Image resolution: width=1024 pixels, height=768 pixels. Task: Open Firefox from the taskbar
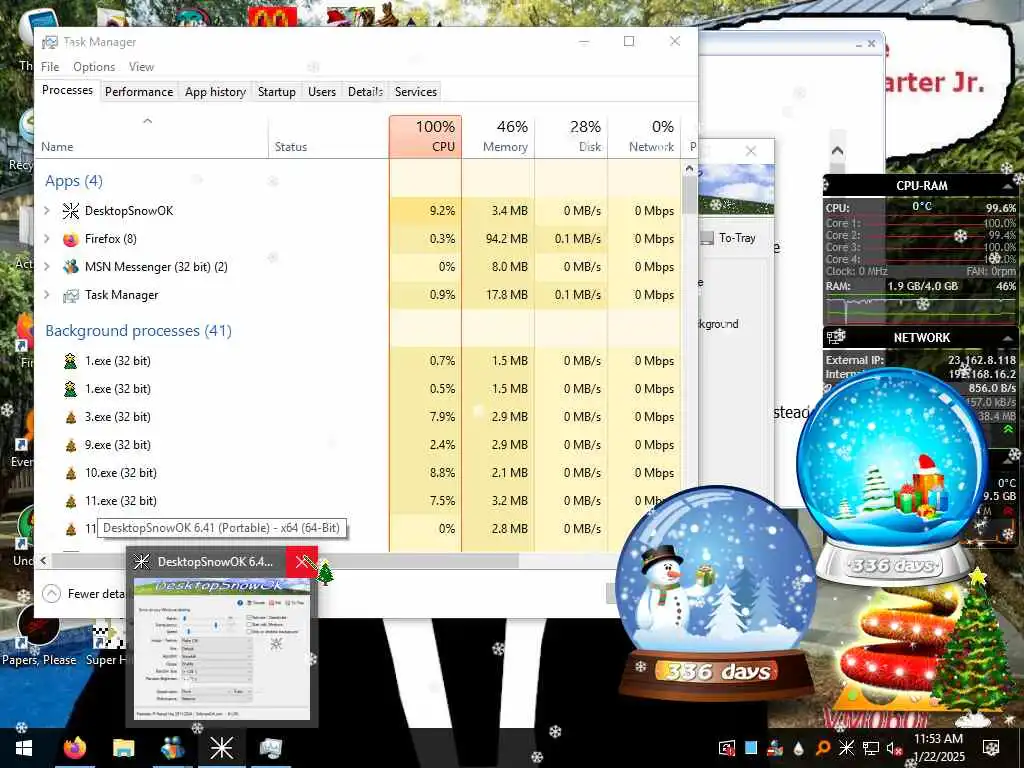(74, 748)
